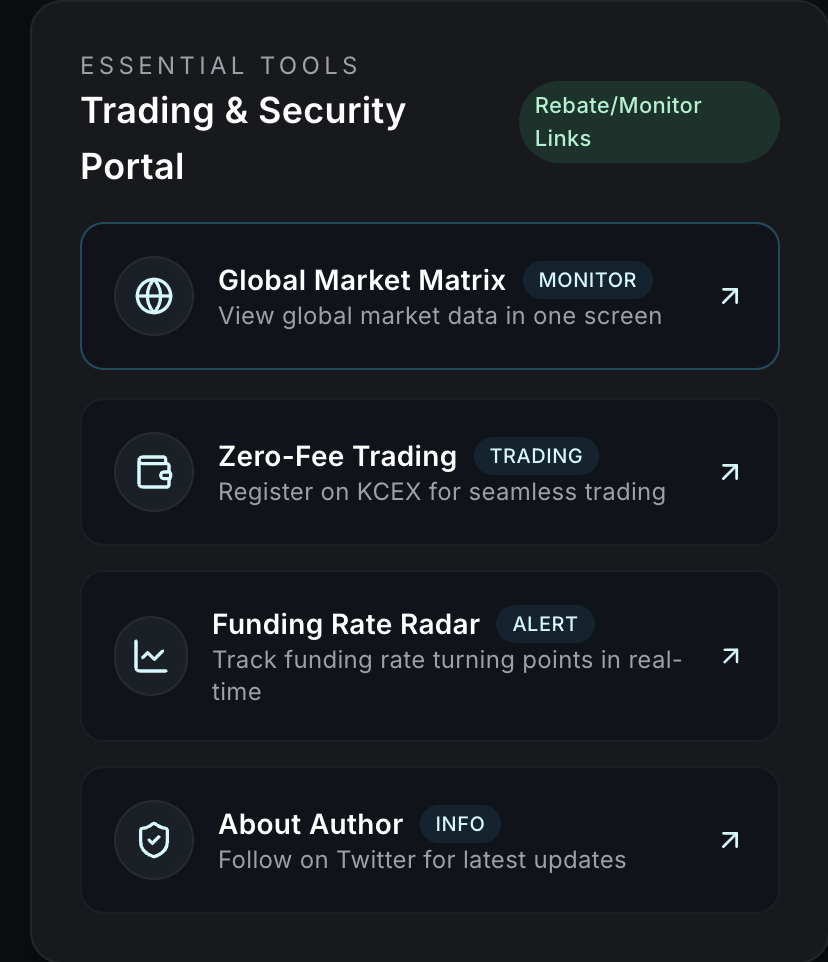Click the ALERT tag label
Image resolution: width=828 pixels, height=962 pixels.
(545, 624)
